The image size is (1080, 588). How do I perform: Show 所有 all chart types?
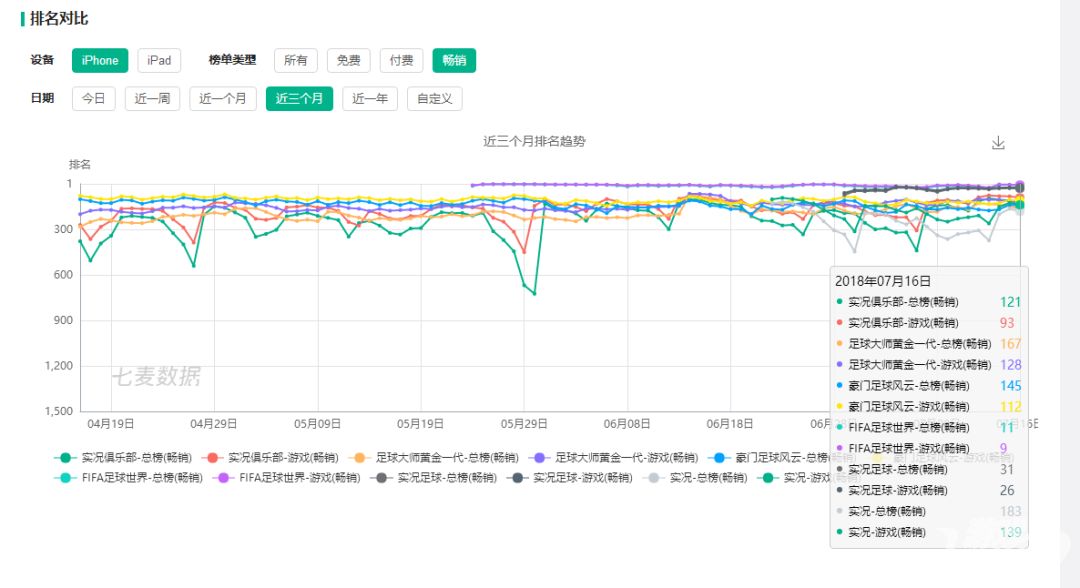tap(296, 60)
